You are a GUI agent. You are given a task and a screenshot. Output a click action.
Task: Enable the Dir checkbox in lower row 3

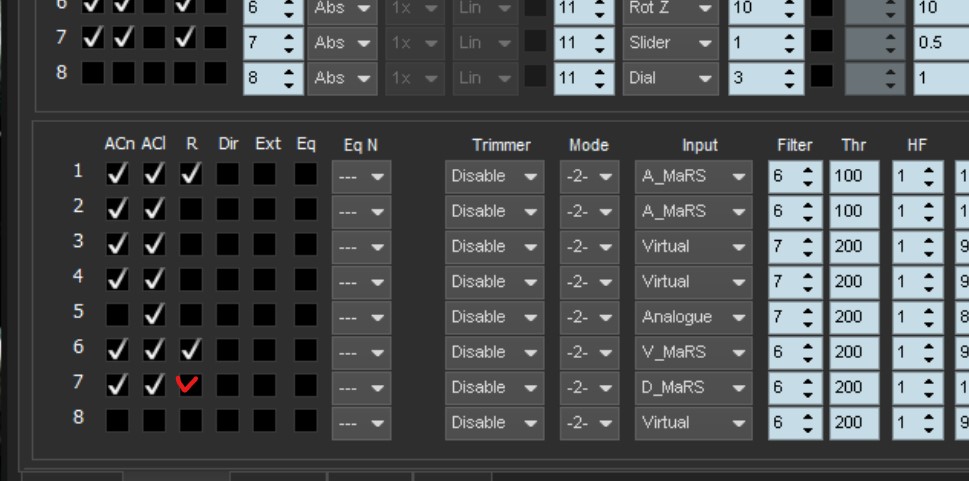pos(228,246)
